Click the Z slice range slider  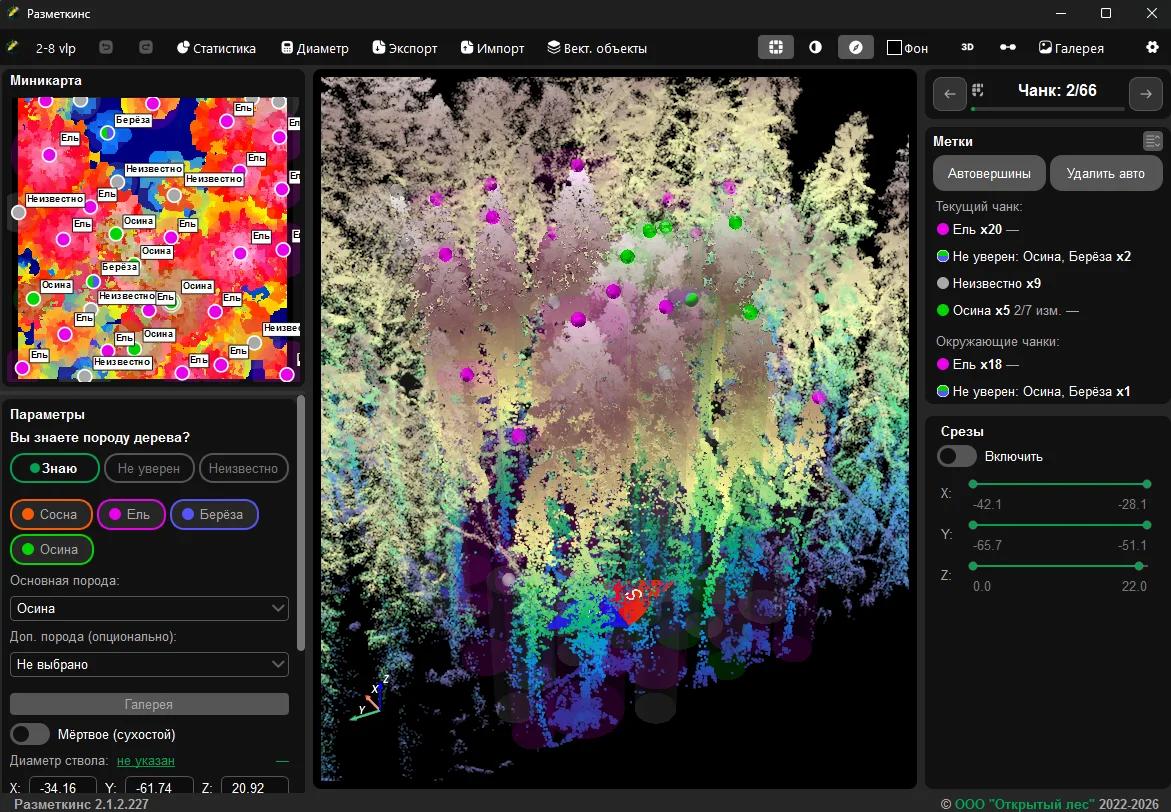click(1058, 566)
